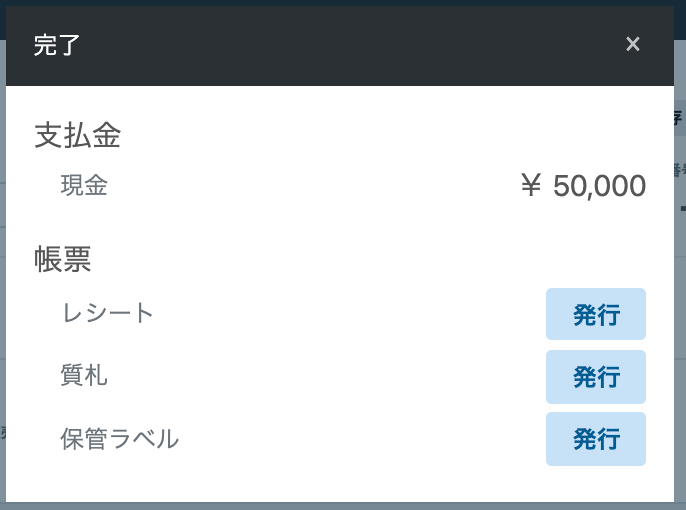The width and height of the screenshot is (686, 510).
Task: Issue the レシート receipt
Action: click(596, 315)
